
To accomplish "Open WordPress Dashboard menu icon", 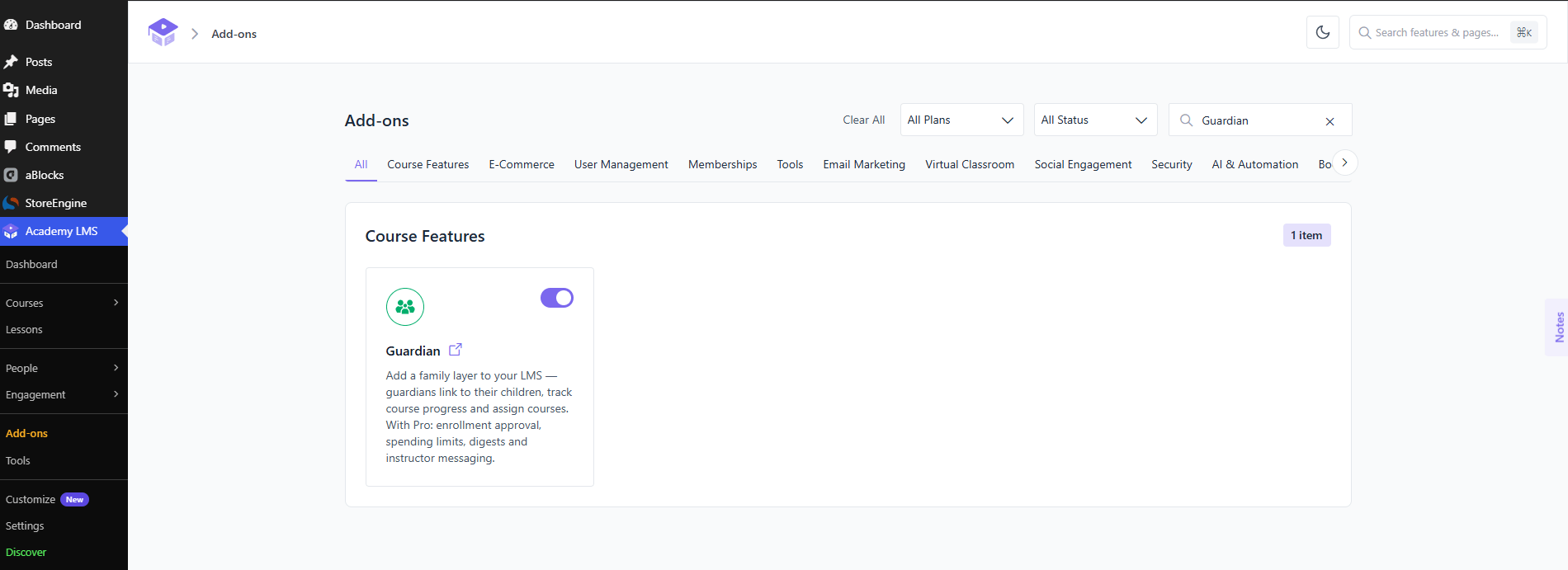I will (11, 25).
